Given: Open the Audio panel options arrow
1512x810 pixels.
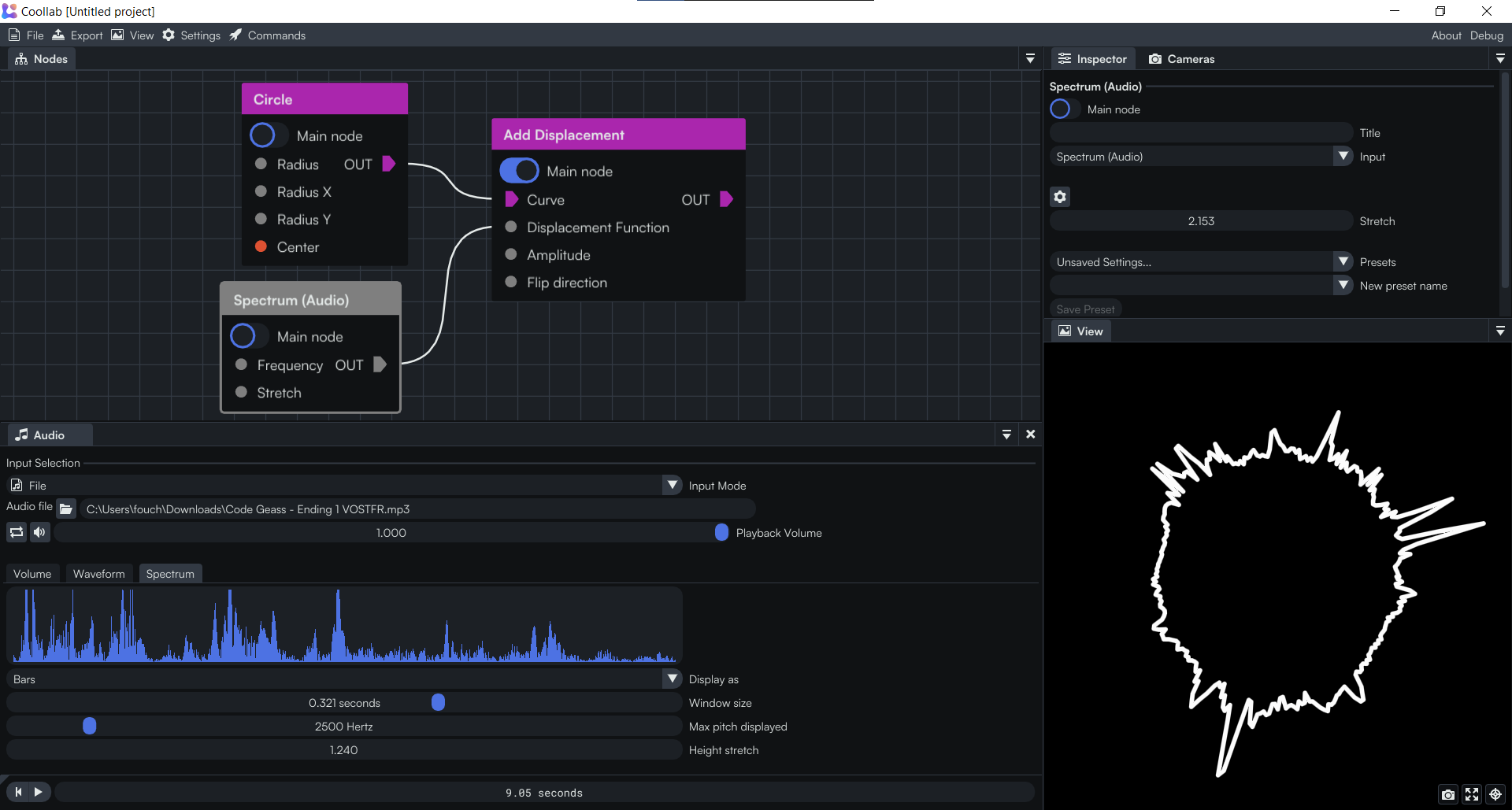Looking at the screenshot, I should click(x=1006, y=435).
